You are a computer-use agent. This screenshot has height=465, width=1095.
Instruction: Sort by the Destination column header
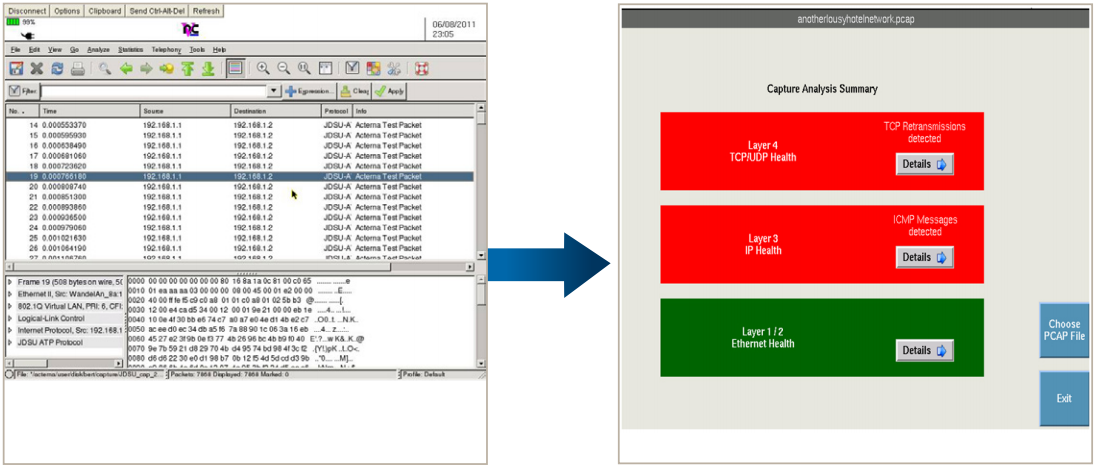276,111
